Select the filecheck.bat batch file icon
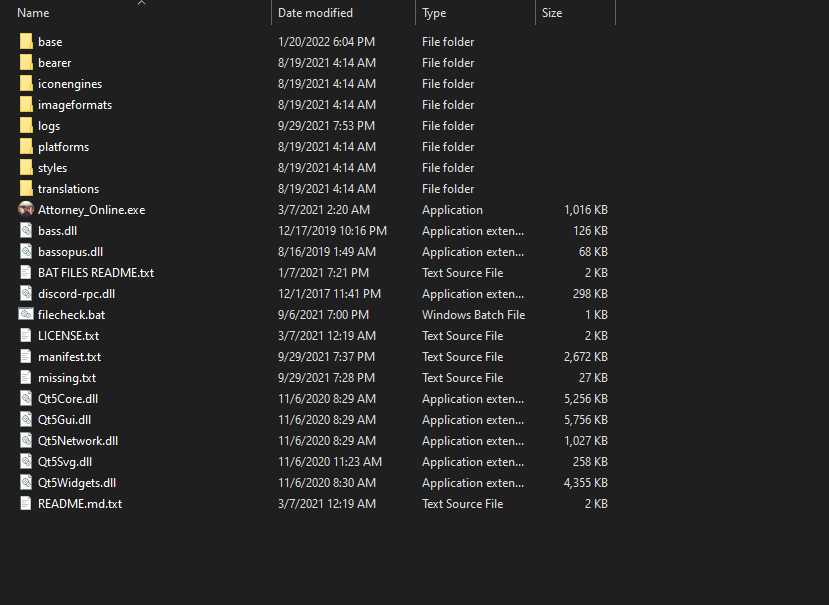 26,315
